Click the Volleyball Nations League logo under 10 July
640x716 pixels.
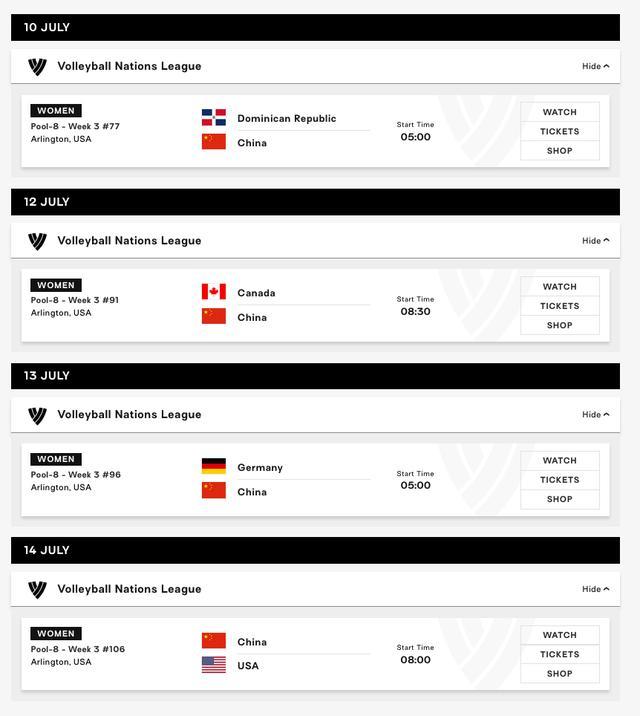pyautogui.click(x=37, y=67)
